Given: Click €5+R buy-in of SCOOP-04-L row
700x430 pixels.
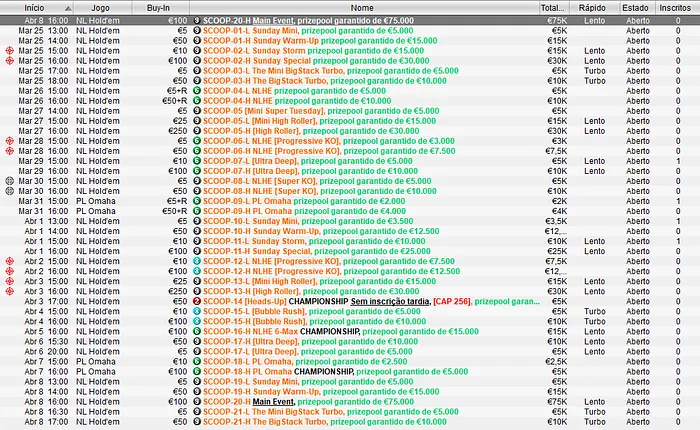Looking at the screenshot, I should coord(177,91).
